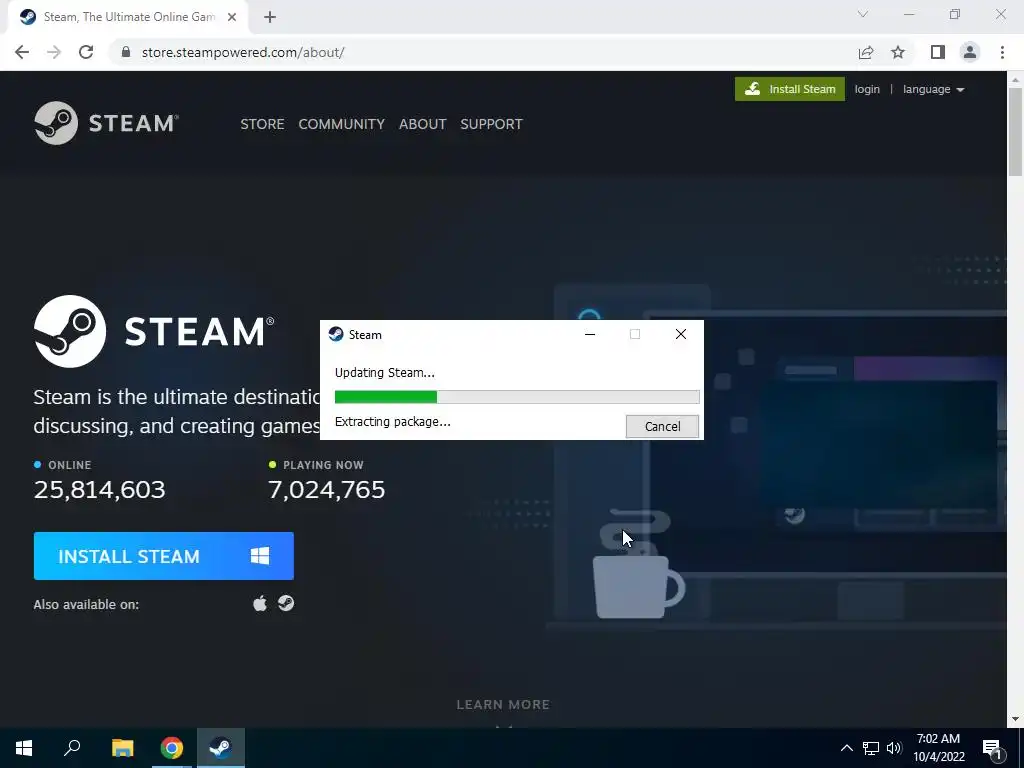
Task: Open the browser side panel icon
Action: click(938, 52)
